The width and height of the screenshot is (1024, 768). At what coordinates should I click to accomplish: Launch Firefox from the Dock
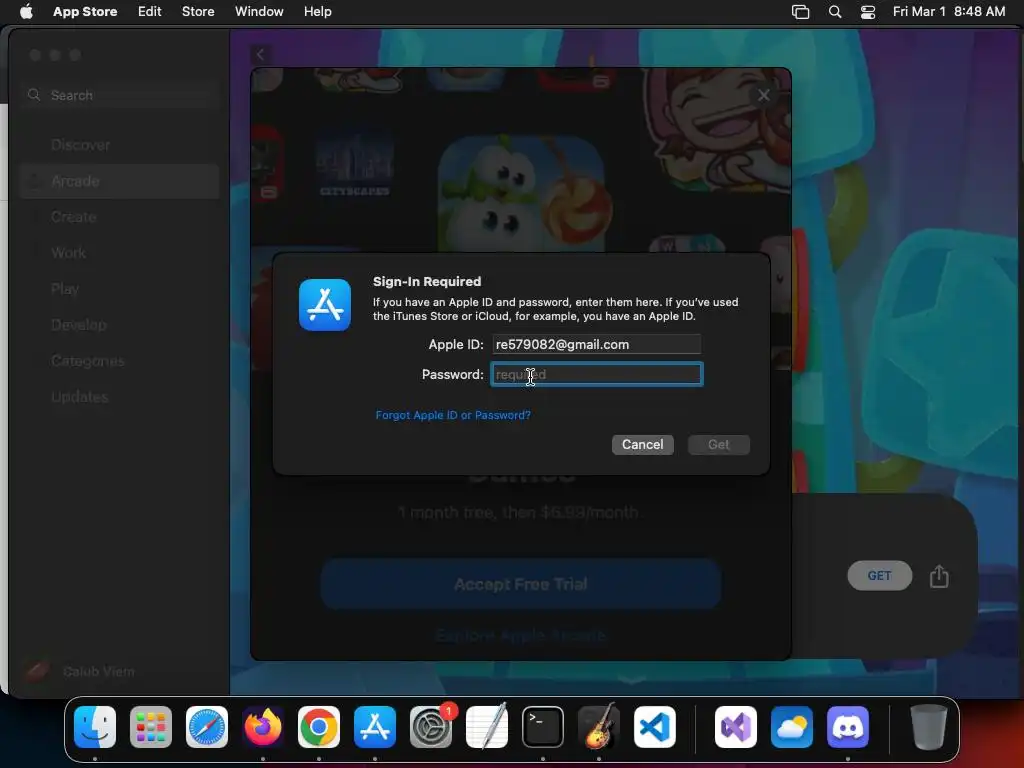point(263,727)
